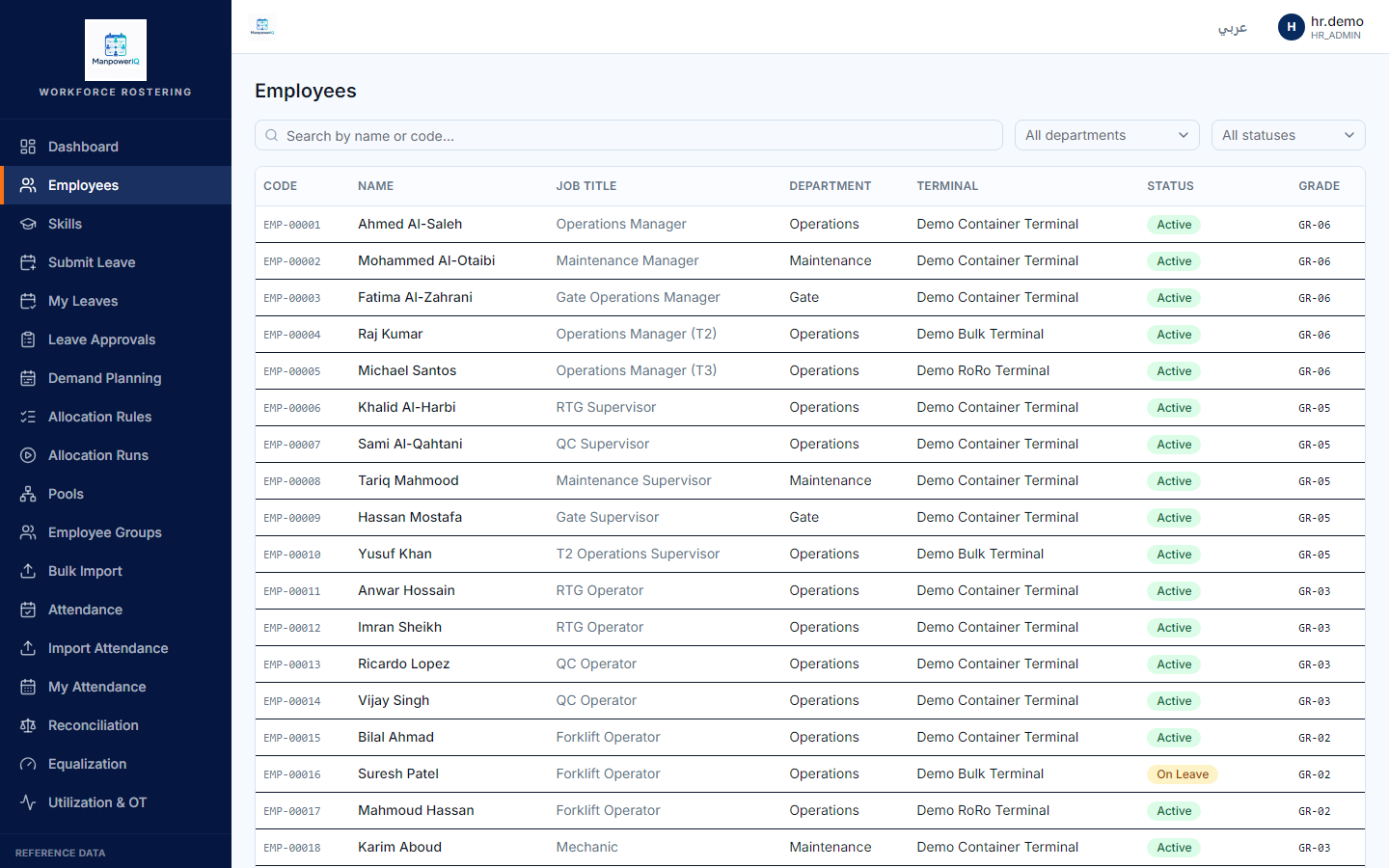1389x868 pixels.
Task: Click Anwar Hossain name cell
Action: click(406, 590)
